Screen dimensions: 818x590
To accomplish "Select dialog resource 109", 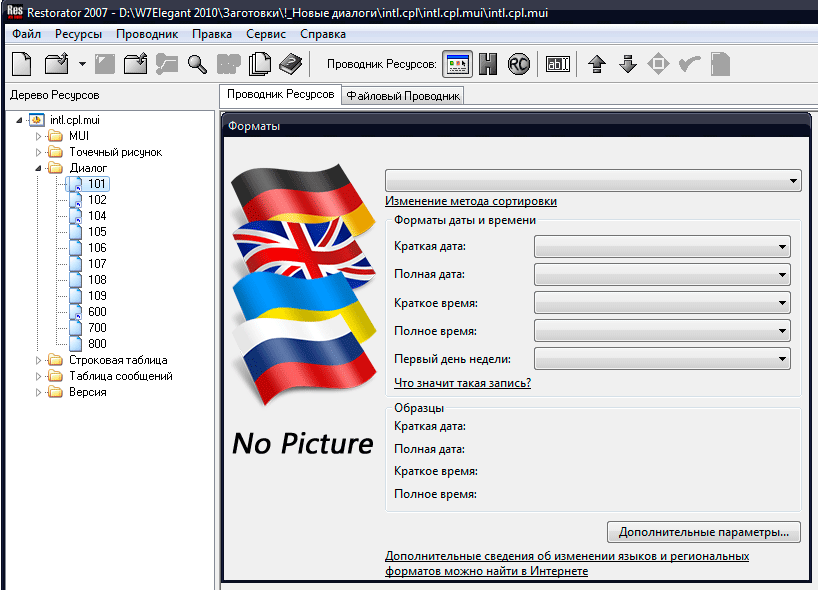I will [x=97, y=296].
